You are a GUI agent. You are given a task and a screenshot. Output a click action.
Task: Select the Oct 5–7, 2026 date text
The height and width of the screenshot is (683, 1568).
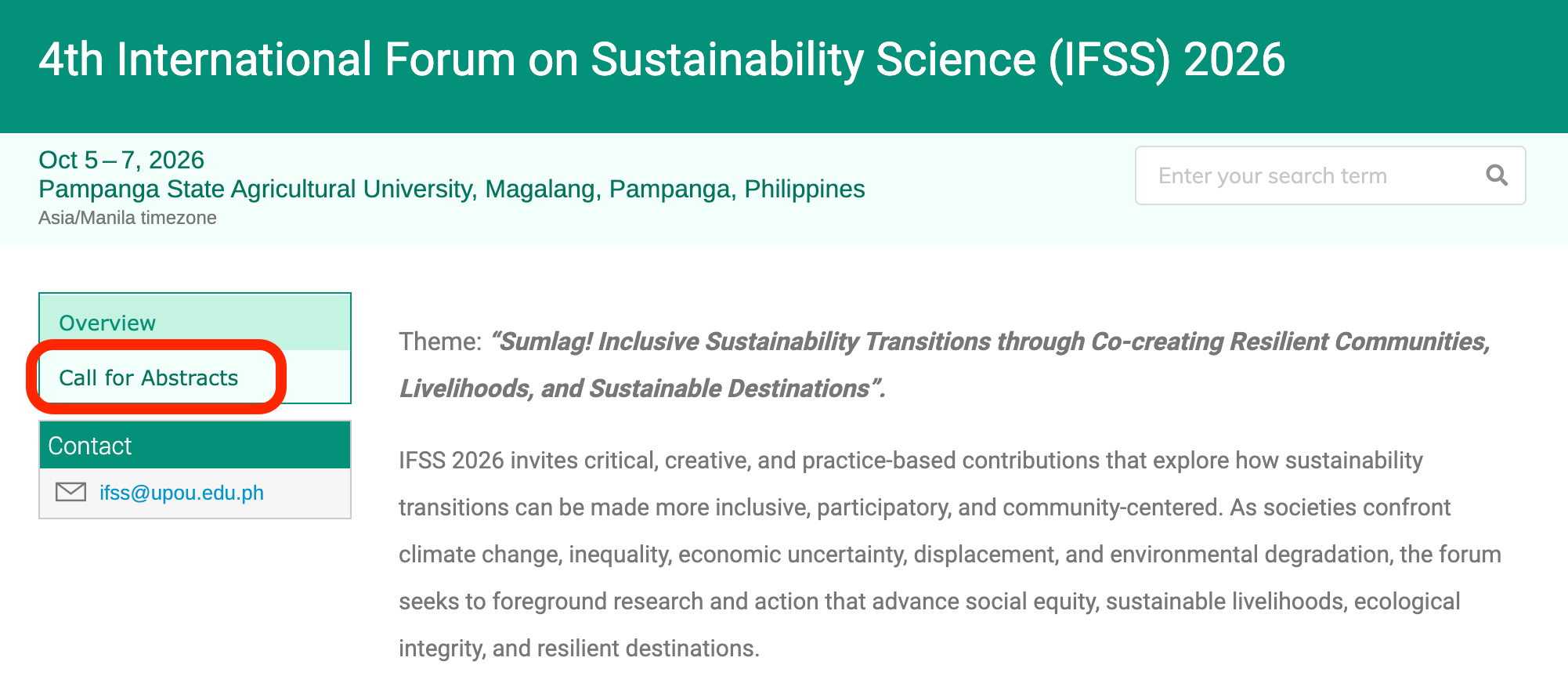coord(121,160)
